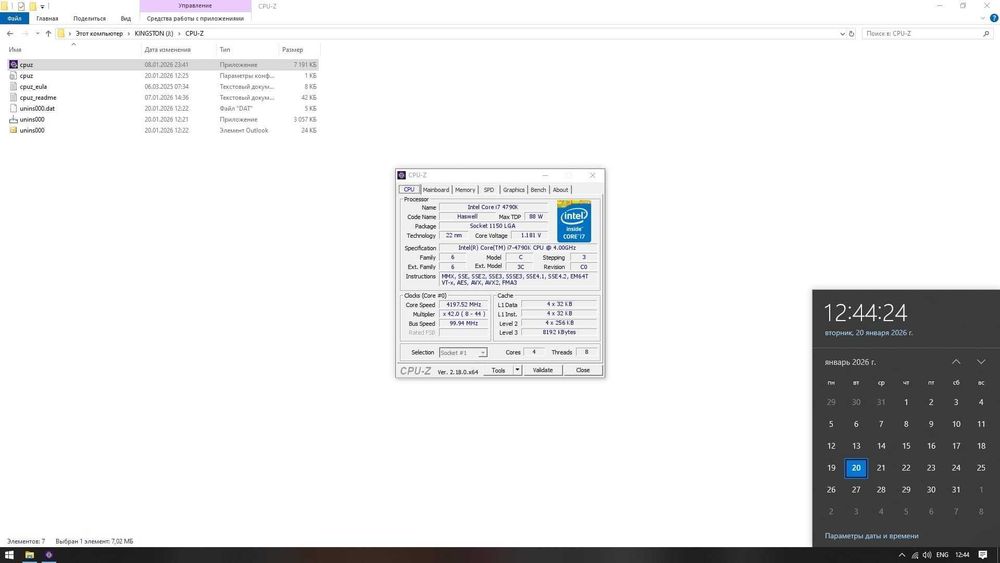Open the volume tray icon
Viewport: 1000px width, 563px height.
927,555
